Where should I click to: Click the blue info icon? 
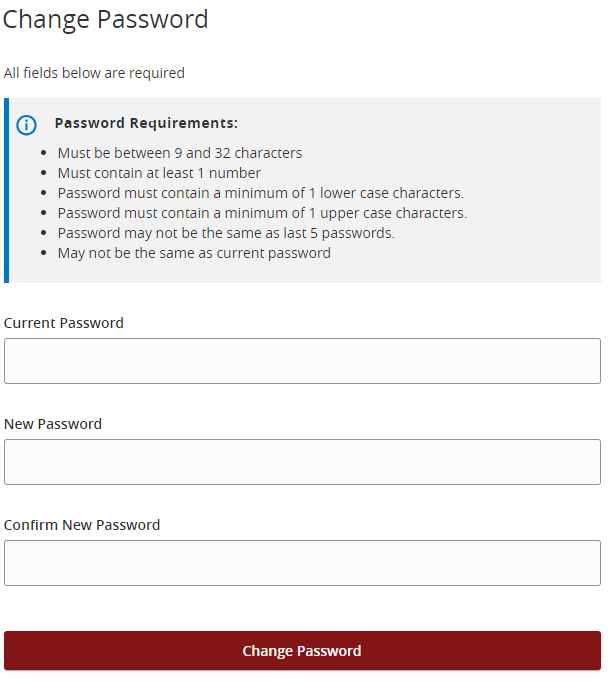[26, 125]
